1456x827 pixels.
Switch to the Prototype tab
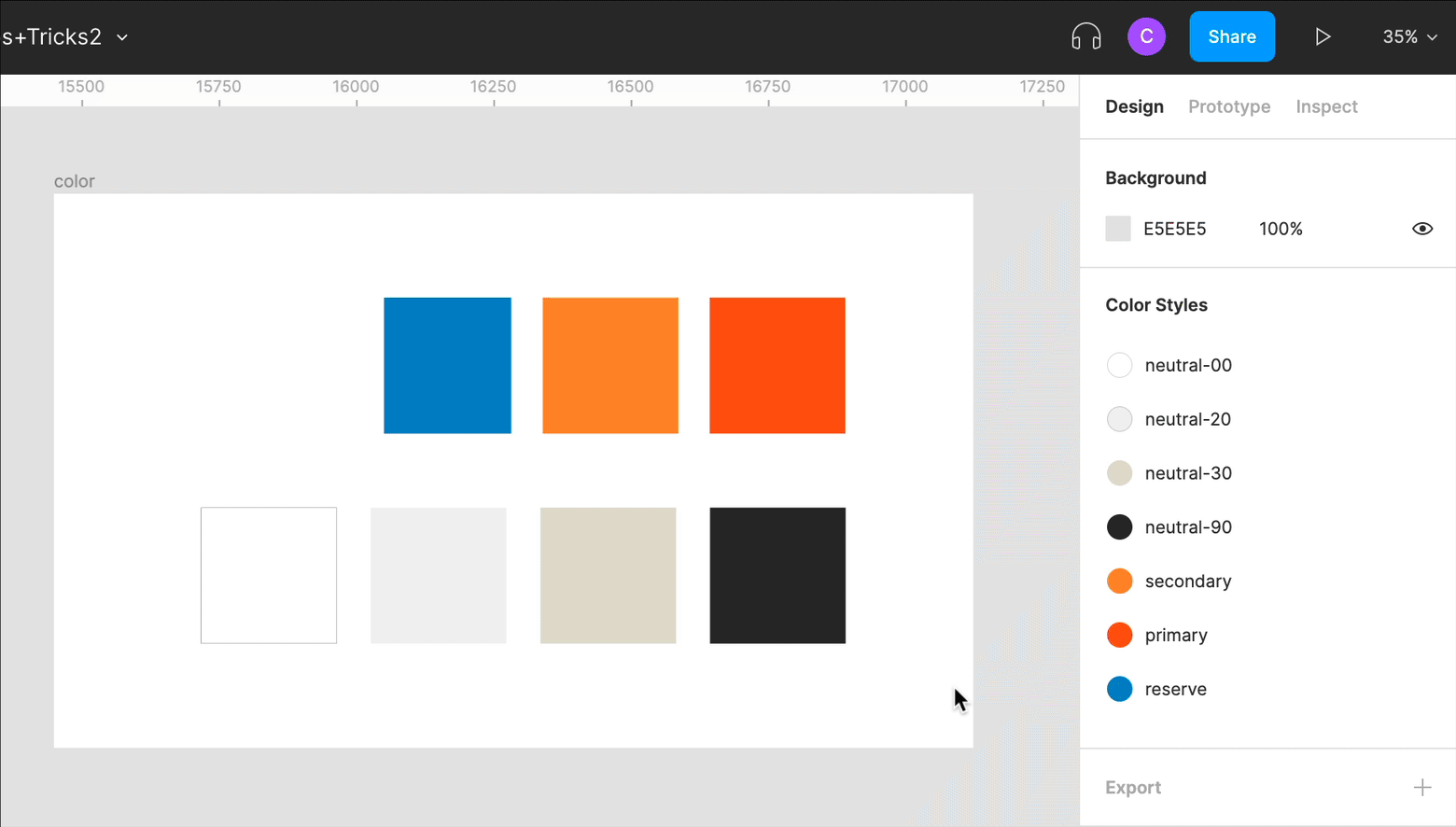pos(1228,106)
